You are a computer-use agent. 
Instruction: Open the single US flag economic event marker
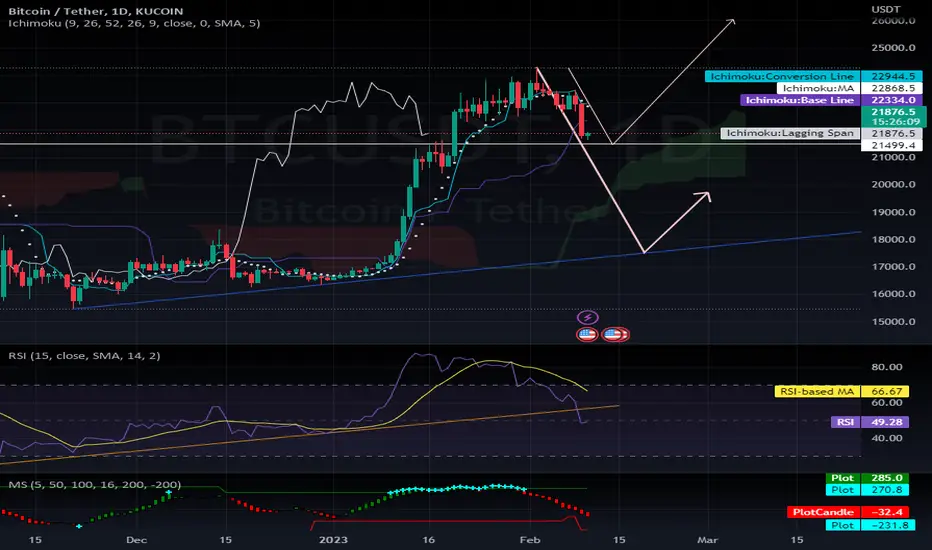(587, 335)
